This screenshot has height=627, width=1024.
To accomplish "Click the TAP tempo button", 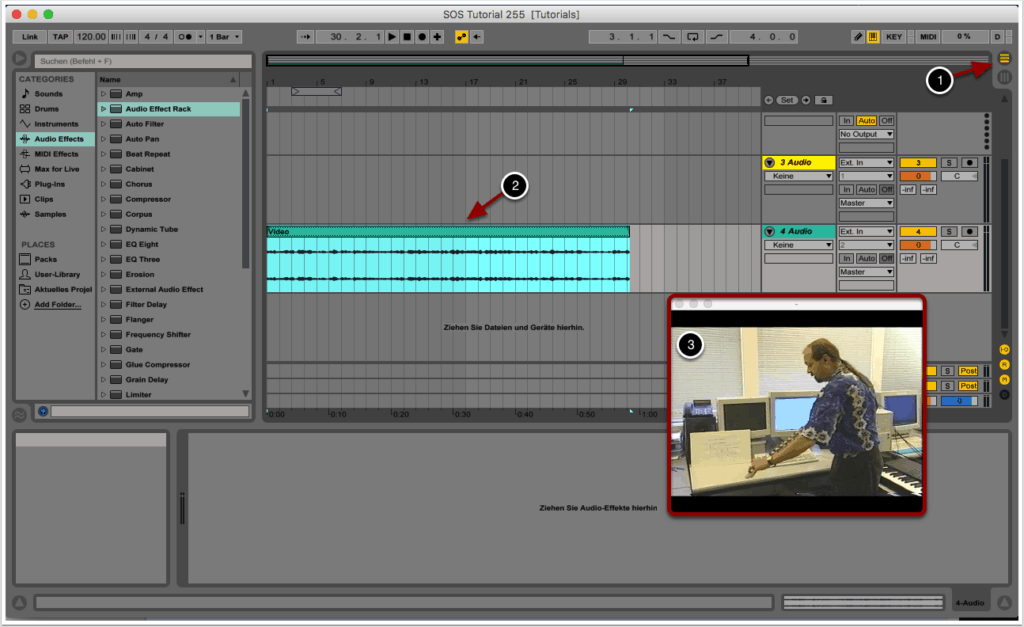I will 61,37.
